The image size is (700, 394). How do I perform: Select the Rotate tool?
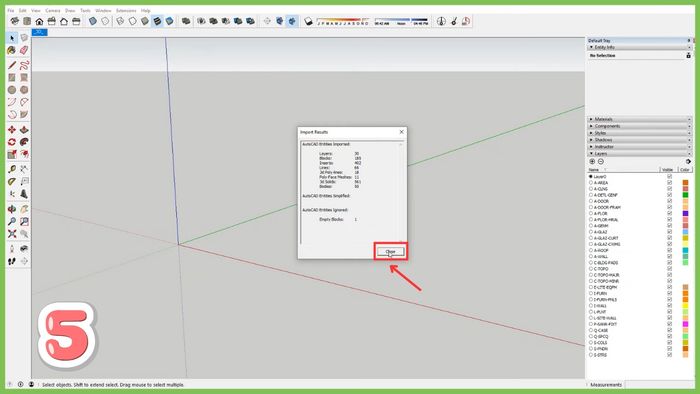pyautogui.click(x=12, y=142)
